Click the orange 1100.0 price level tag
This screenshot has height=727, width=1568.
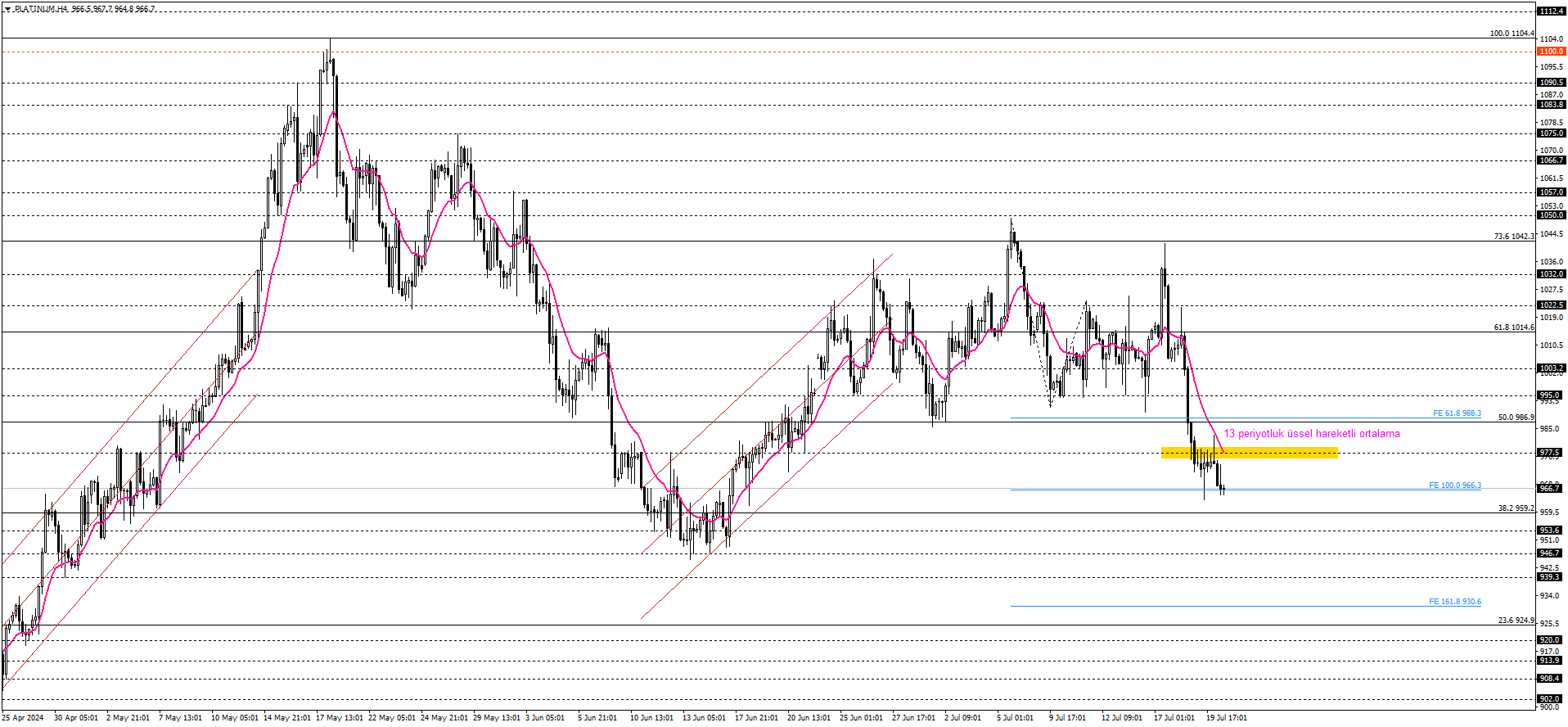click(1552, 51)
